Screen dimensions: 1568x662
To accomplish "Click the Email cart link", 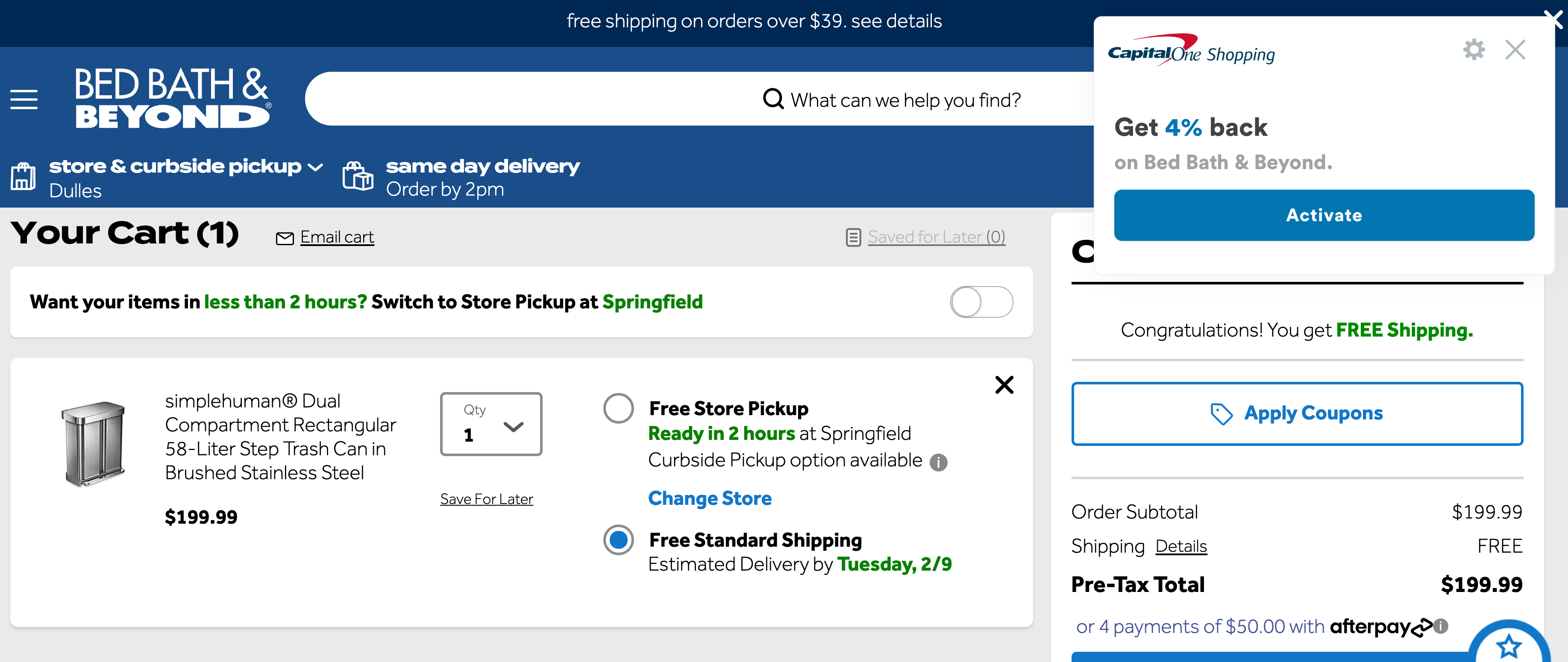I will tap(337, 237).
